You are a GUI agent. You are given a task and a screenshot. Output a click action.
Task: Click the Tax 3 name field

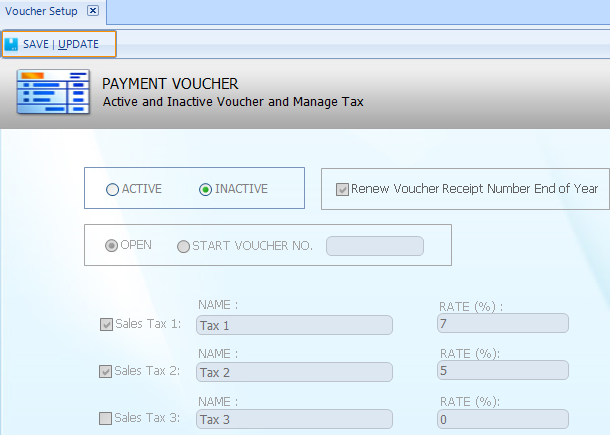click(294, 419)
